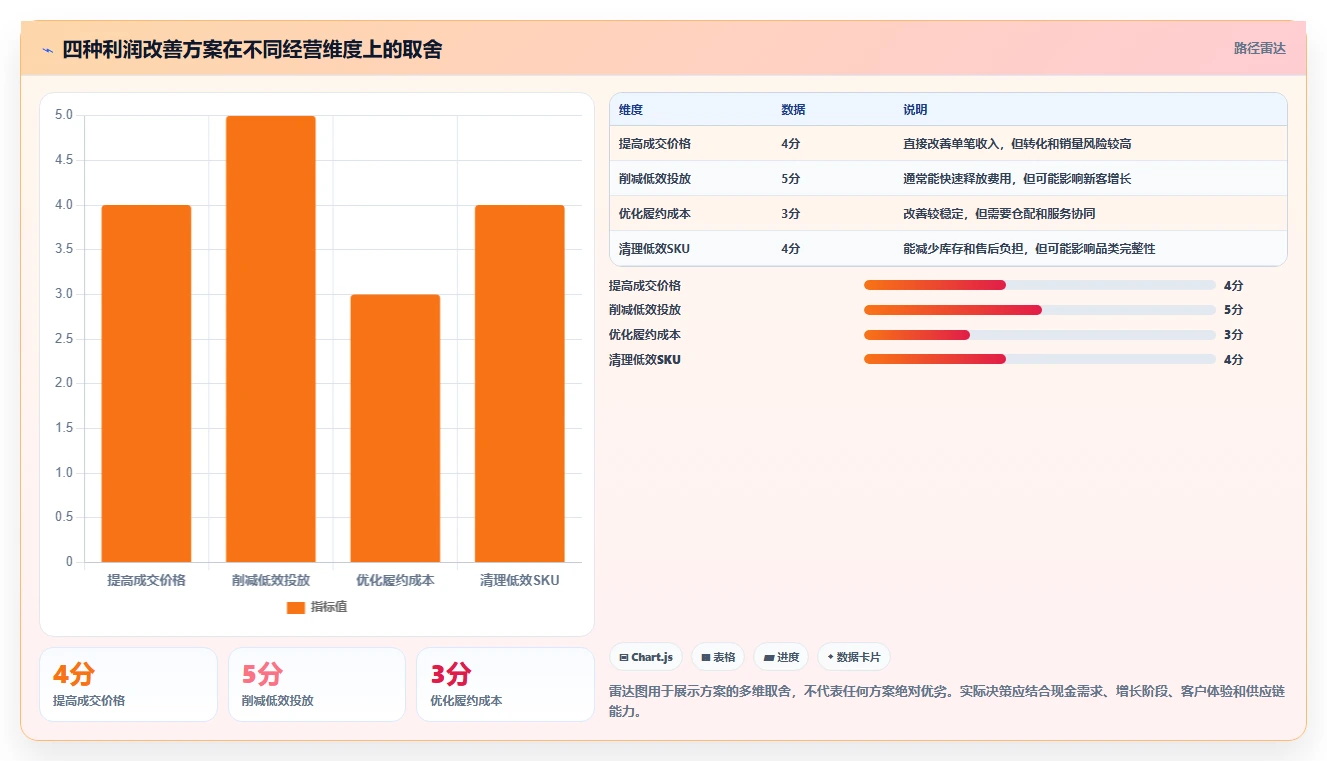The image size is (1327, 761).
Task: Click 清理低效SKU label beside progress bar
Action: click(645, 360)
